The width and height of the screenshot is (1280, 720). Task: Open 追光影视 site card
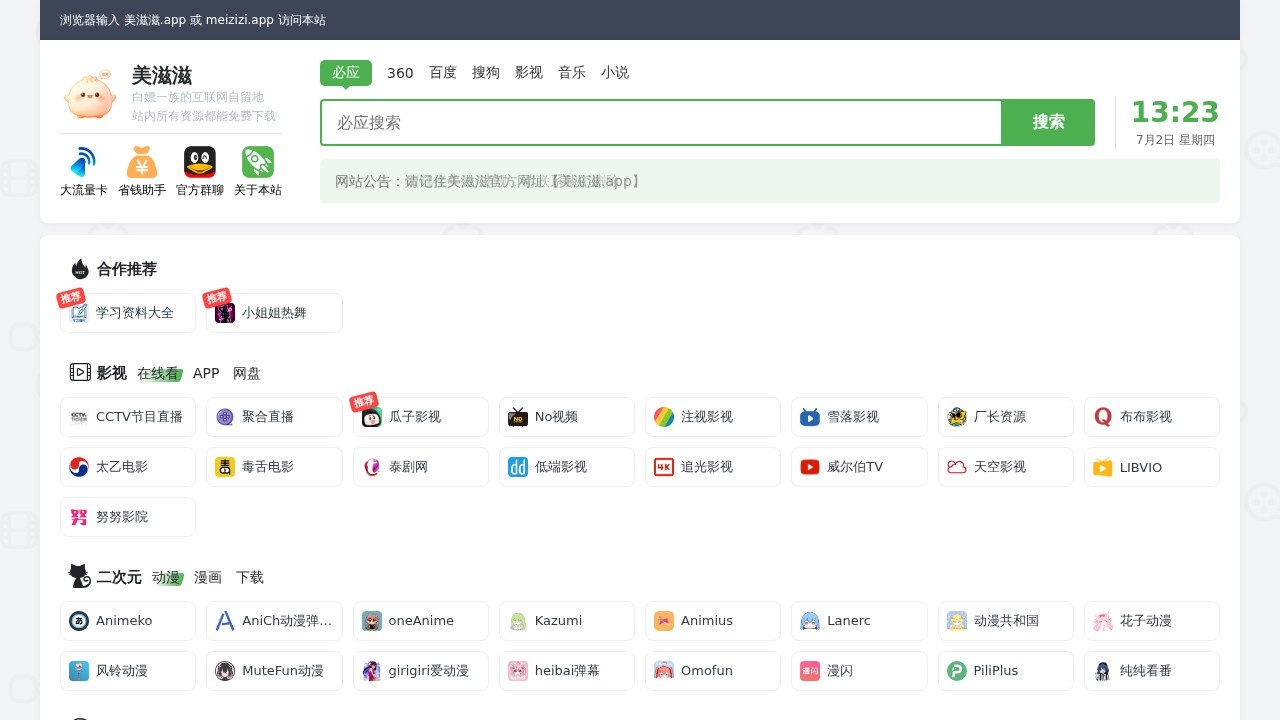(713, 467)
